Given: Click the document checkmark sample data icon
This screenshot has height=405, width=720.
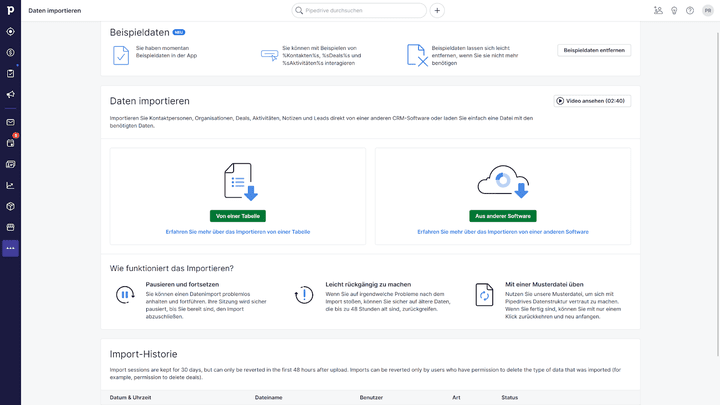Looking at the screenshot, I should tap(121, 56).
